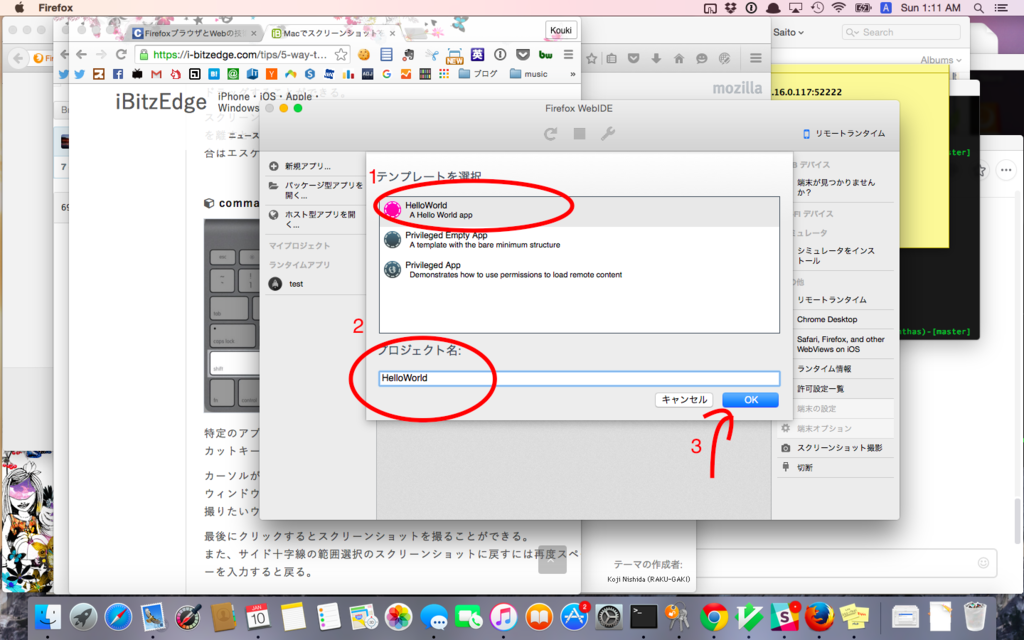
Task: Click the downloads arrow in Firefox toolbar
Action: [x=656, y=58]
